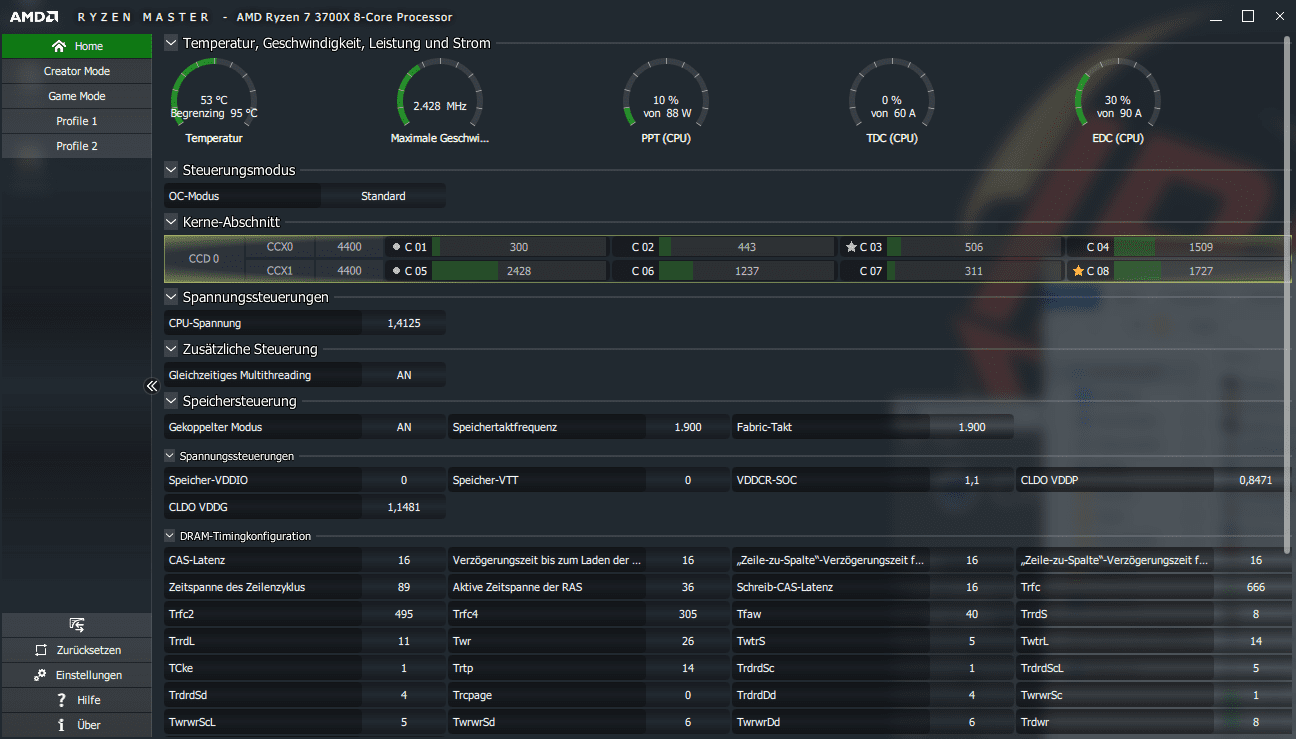The width and height of the screenshot is (1296, 739).
Task: Click the Temperatur gauge
Action: pos(214,102)
